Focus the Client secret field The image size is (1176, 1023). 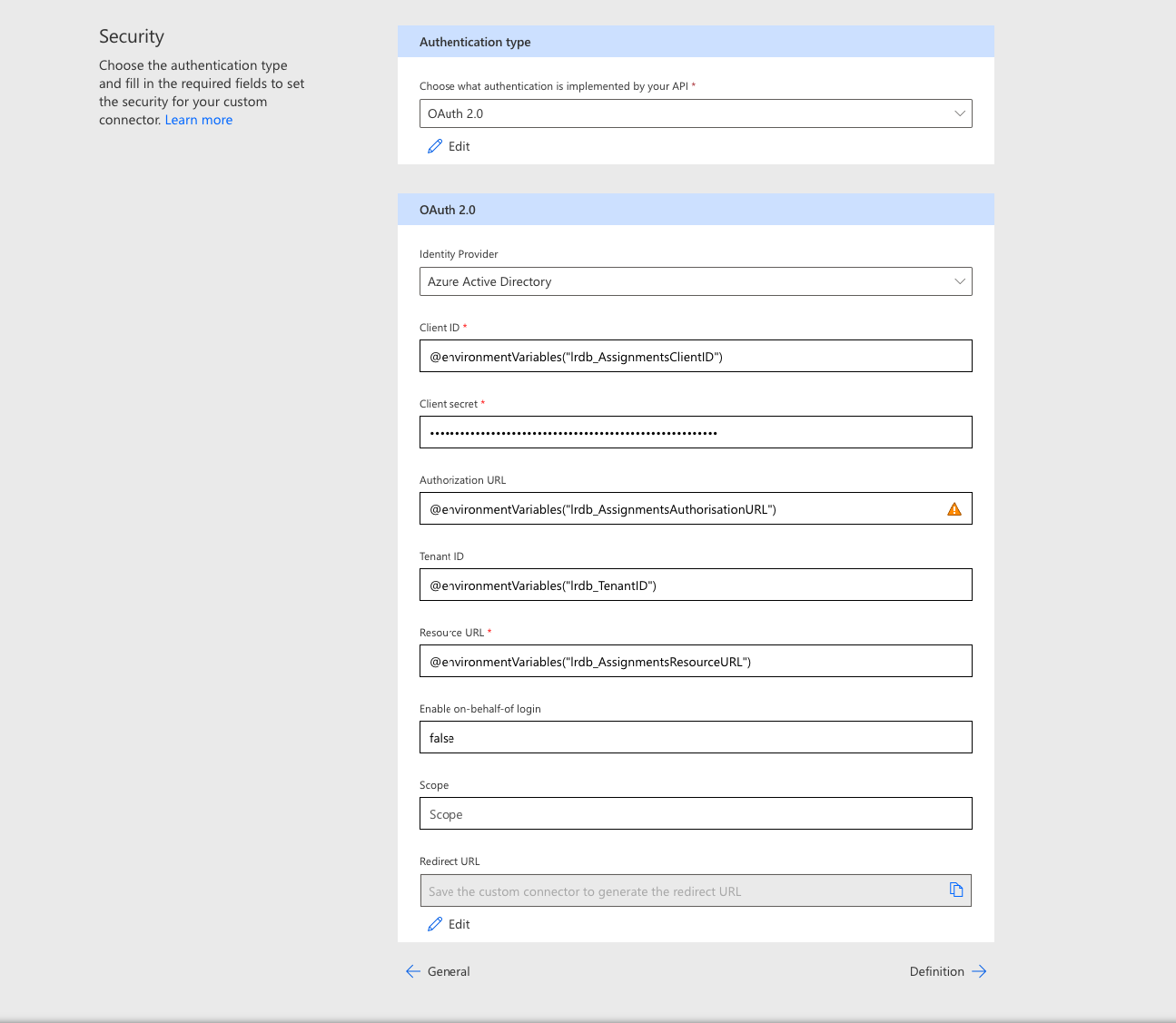point(696,432)
